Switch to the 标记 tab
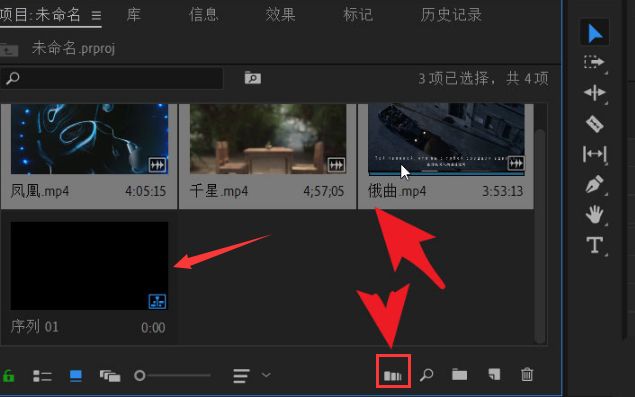The height and width of the screenshot is (397, 635). click(x=358, y=15)
